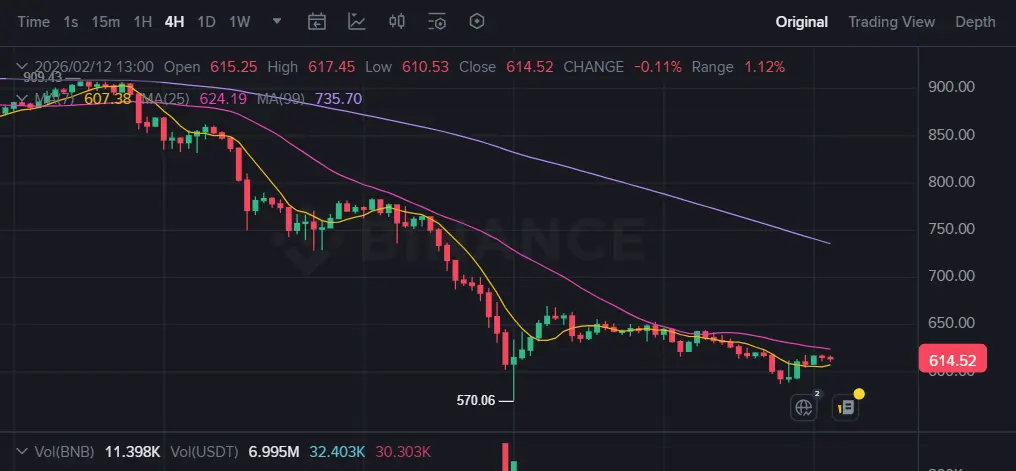Open the technical indicators line-chart icon

pos(356,21)
